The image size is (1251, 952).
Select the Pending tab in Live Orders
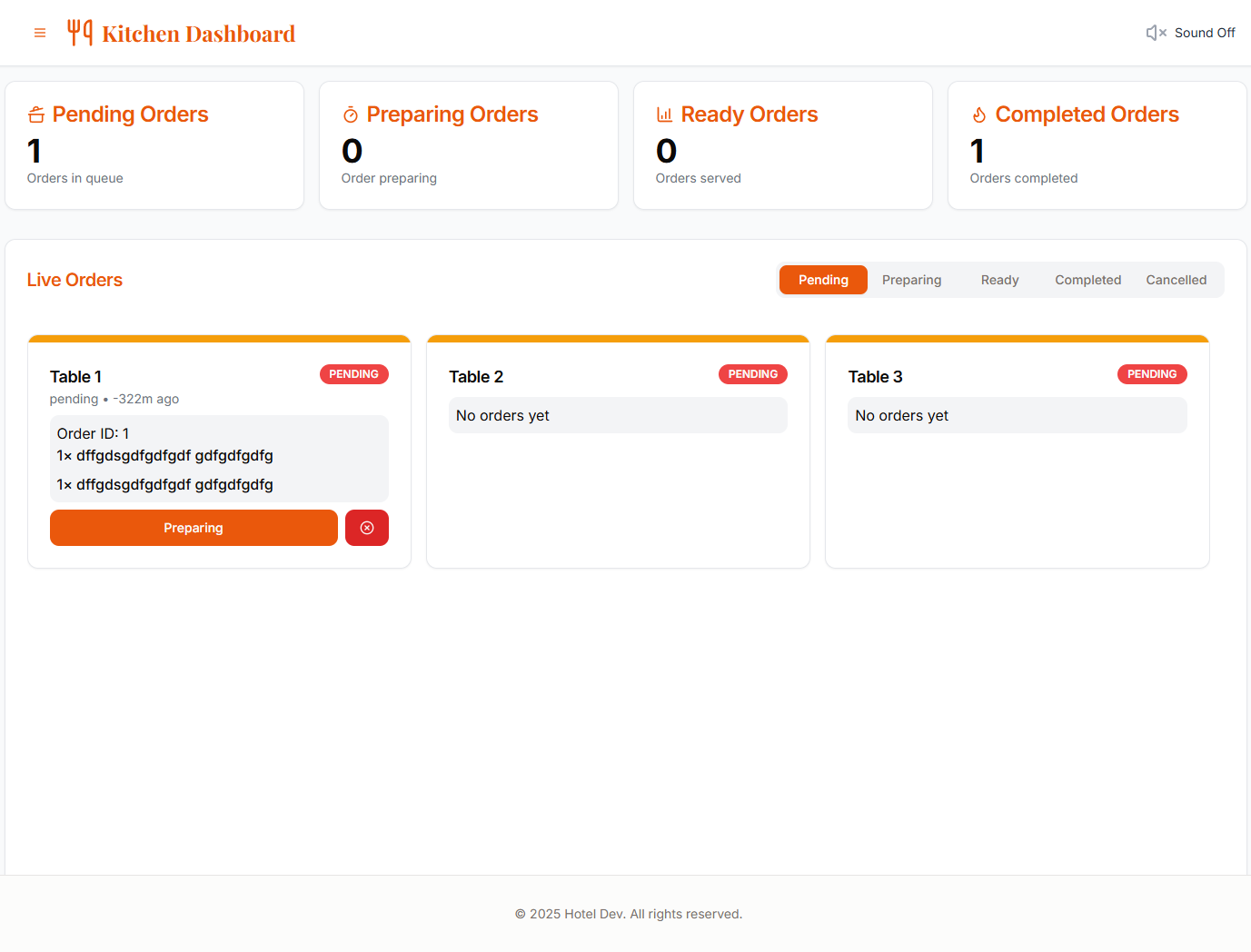pos(823,280)
